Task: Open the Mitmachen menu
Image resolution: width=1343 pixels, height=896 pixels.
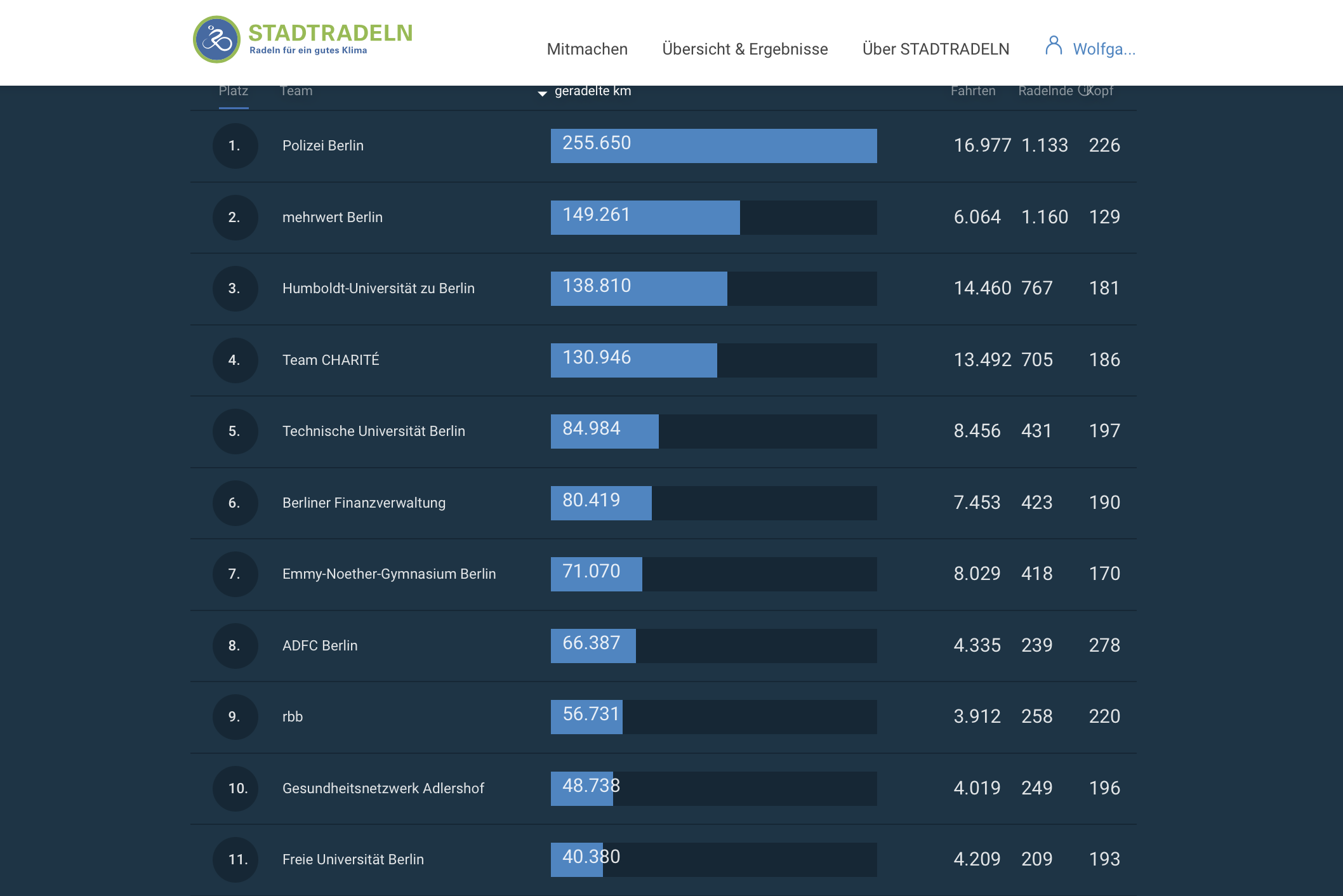Action: tap(587, 49)
